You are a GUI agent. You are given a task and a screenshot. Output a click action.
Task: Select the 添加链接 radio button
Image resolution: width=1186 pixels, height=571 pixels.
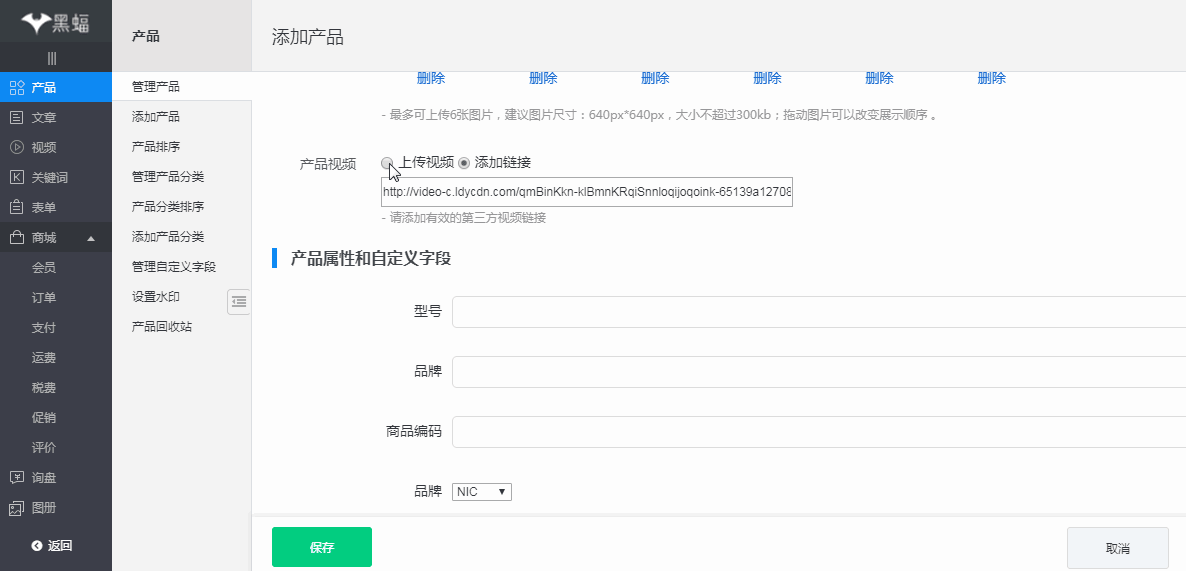point(464,163)
